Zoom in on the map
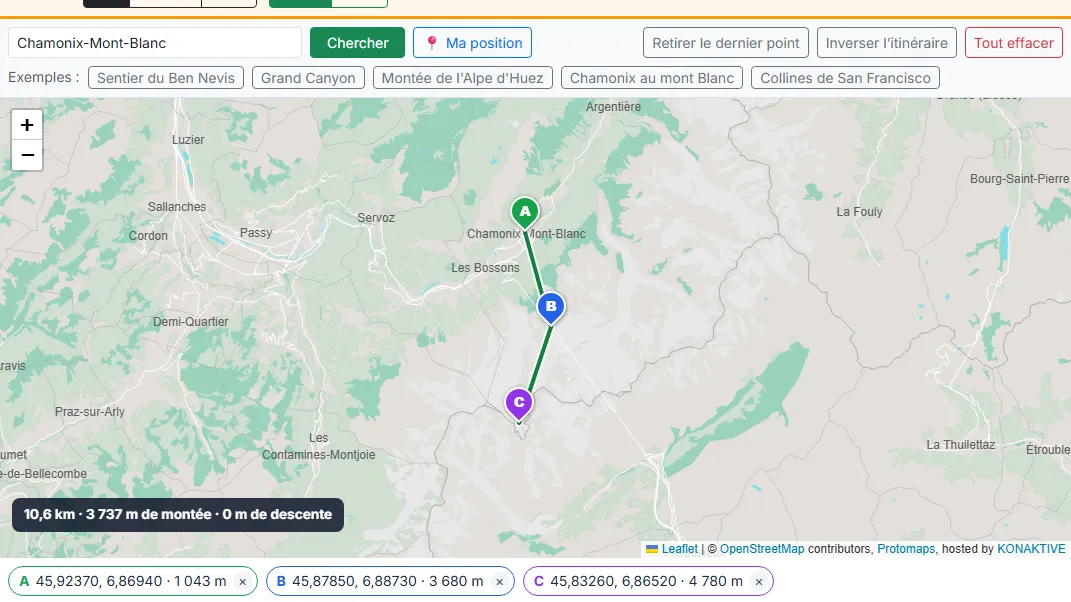Image resolution: width=1071 pixels, height=602 pixels. click(x=27, y=125)
